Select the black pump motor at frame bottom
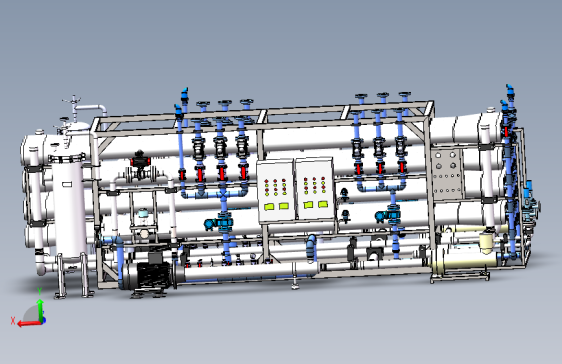The image size is (562, 364). click(154, 275)
